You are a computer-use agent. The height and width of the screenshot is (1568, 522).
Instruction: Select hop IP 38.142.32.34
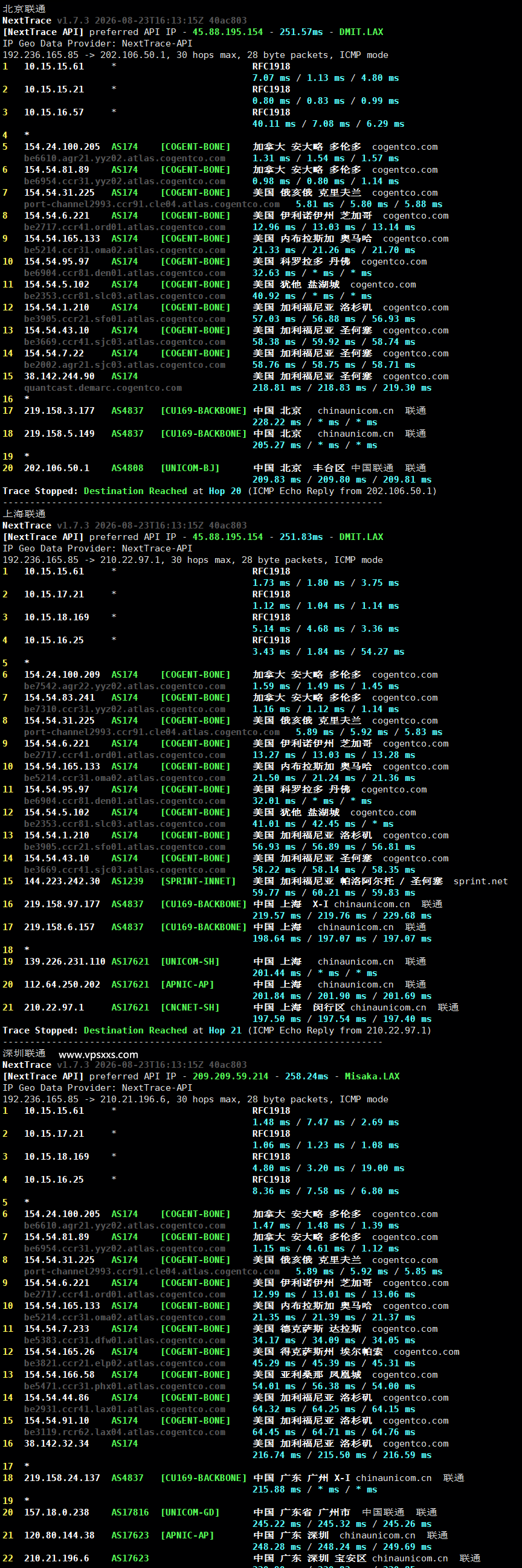(x=56, y=1444)
